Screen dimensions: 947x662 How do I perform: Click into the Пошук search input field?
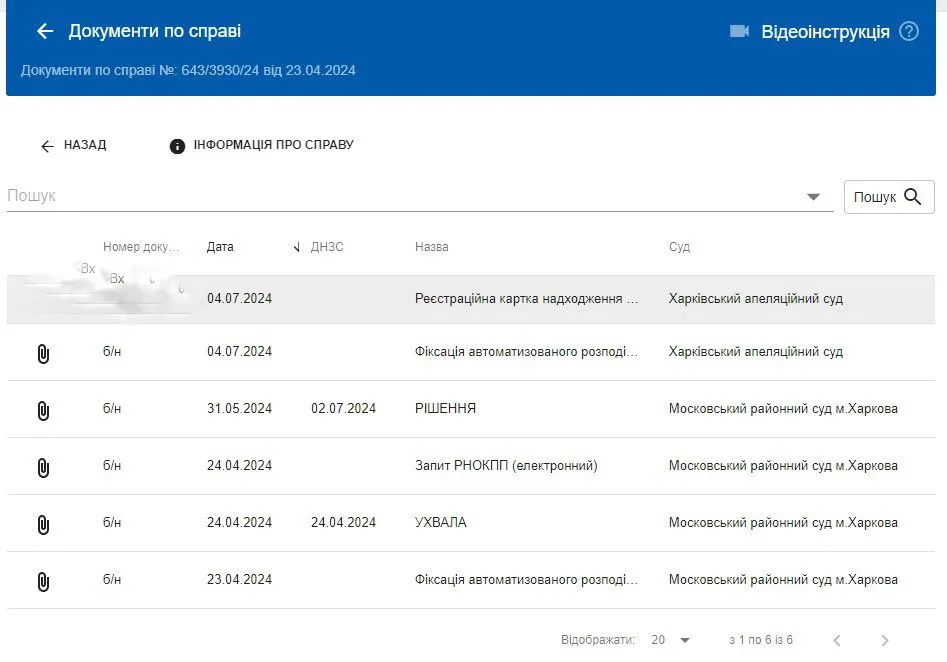400,196
